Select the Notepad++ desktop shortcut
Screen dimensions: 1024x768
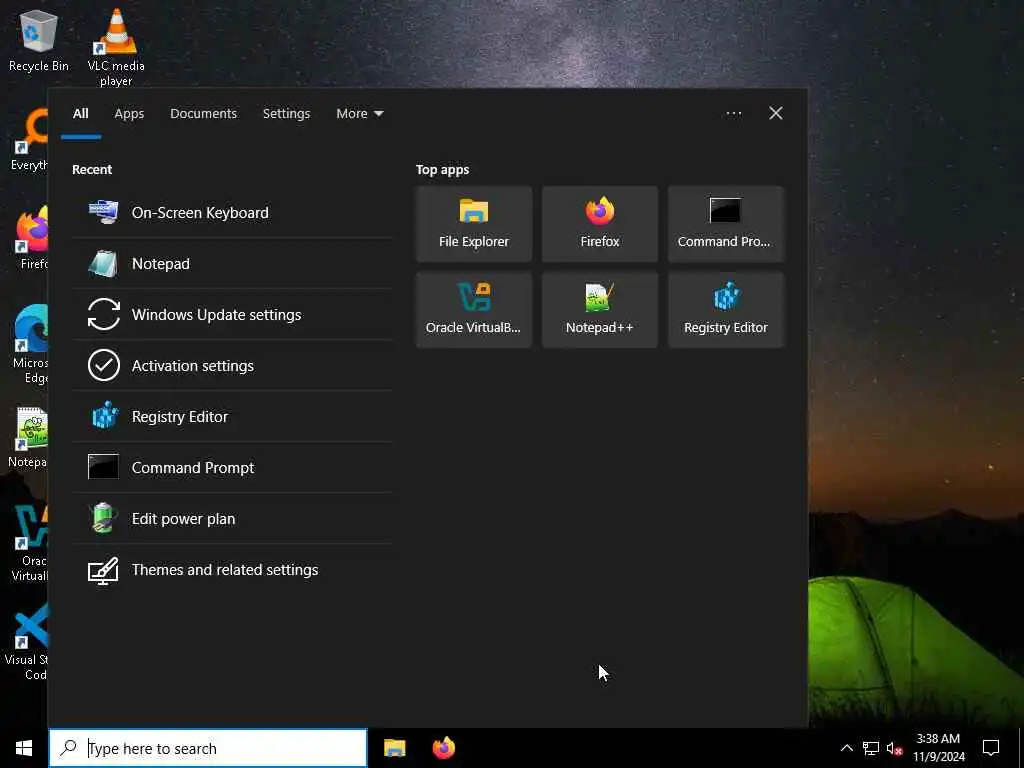pyautogui.click(x=29, y=438)
